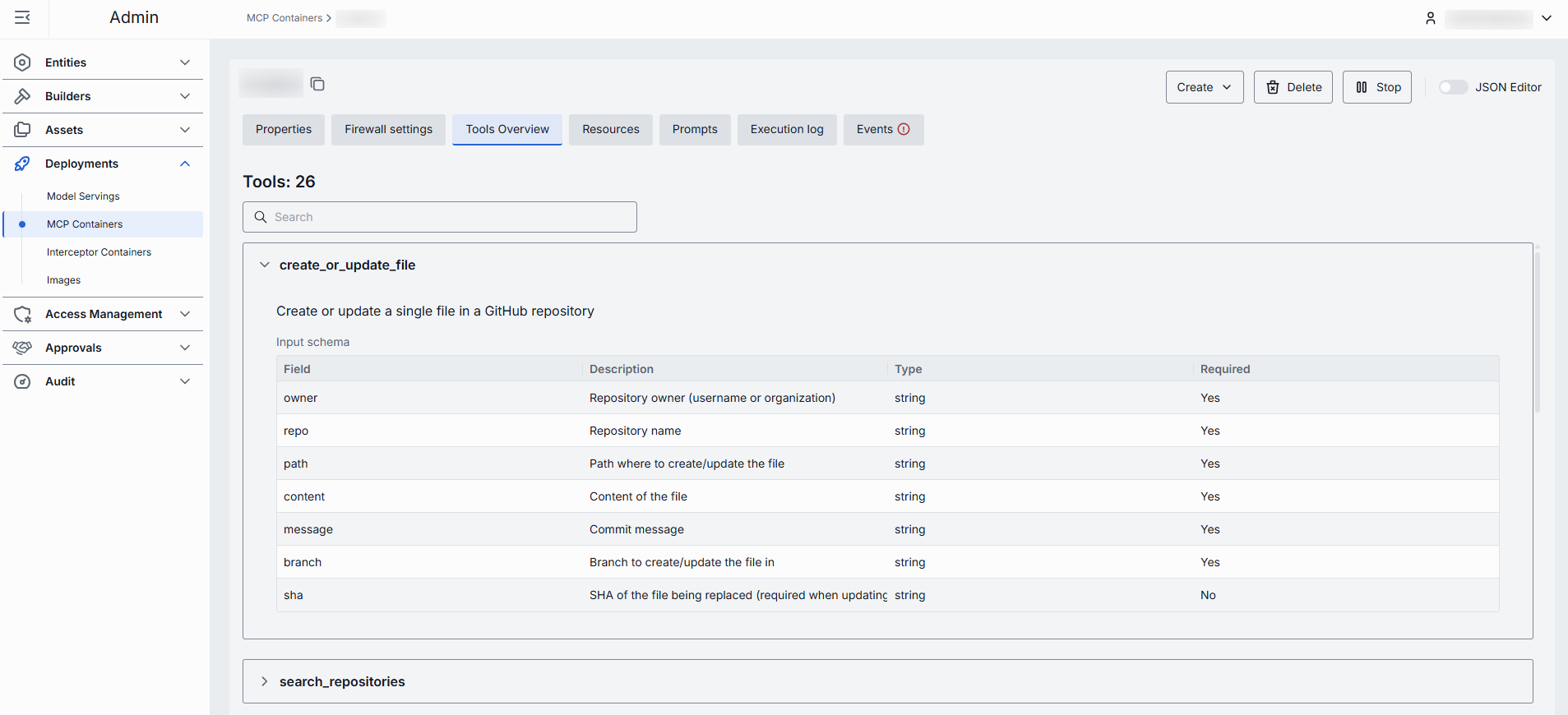Collapse the create_or_update_file tool section
The image size is (1568, 715).
264,265
